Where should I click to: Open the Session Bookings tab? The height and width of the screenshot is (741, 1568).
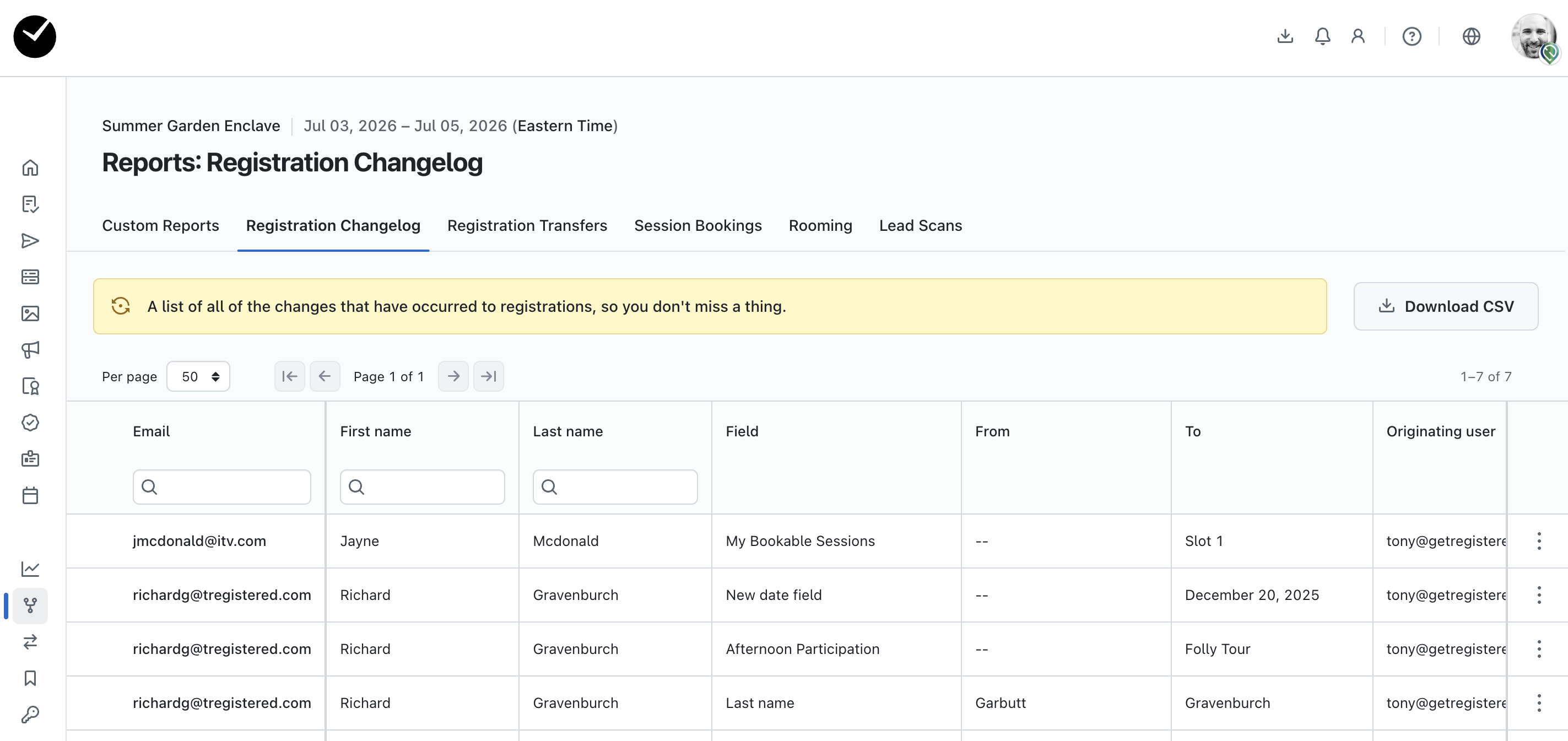(x=698, y=225)
